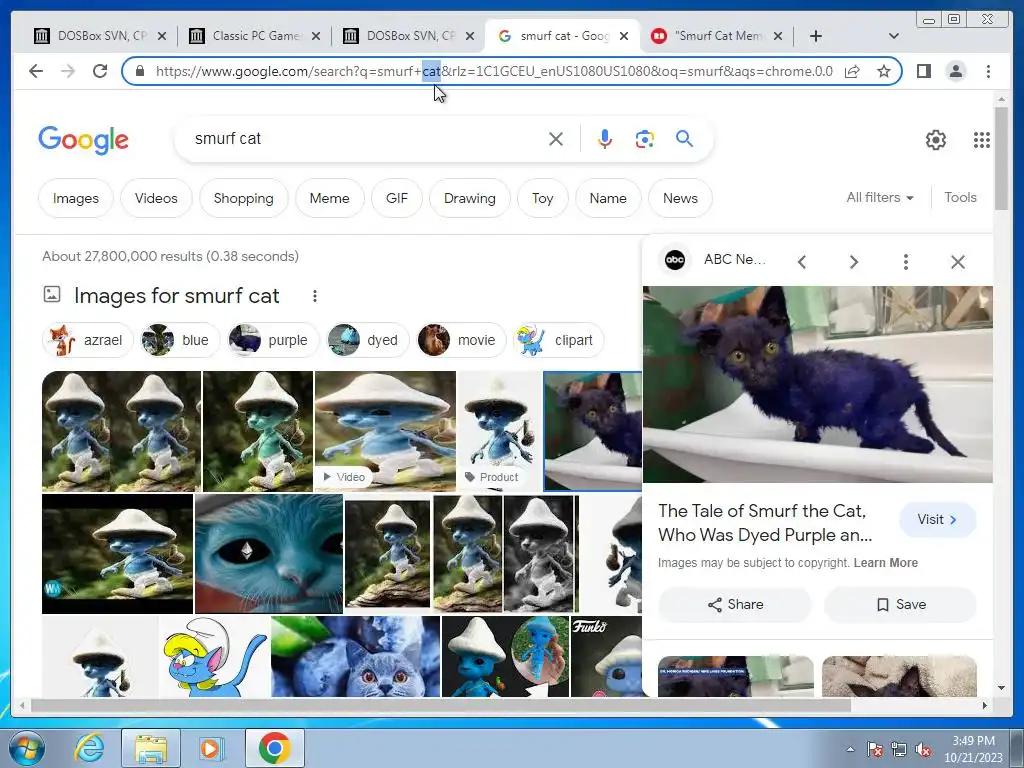
Task: Expand the All filters dropdown
Action: click(x=880, y=197)
